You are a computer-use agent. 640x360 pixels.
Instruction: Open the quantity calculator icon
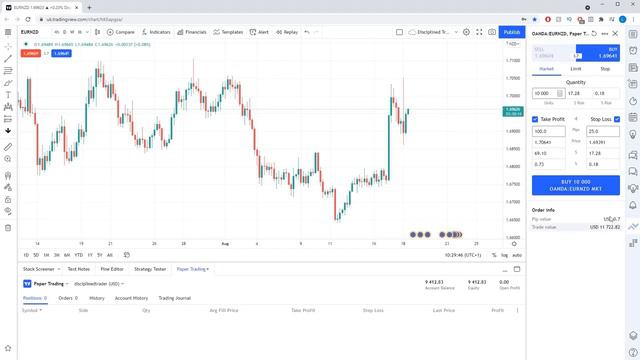tap(560, 93)
